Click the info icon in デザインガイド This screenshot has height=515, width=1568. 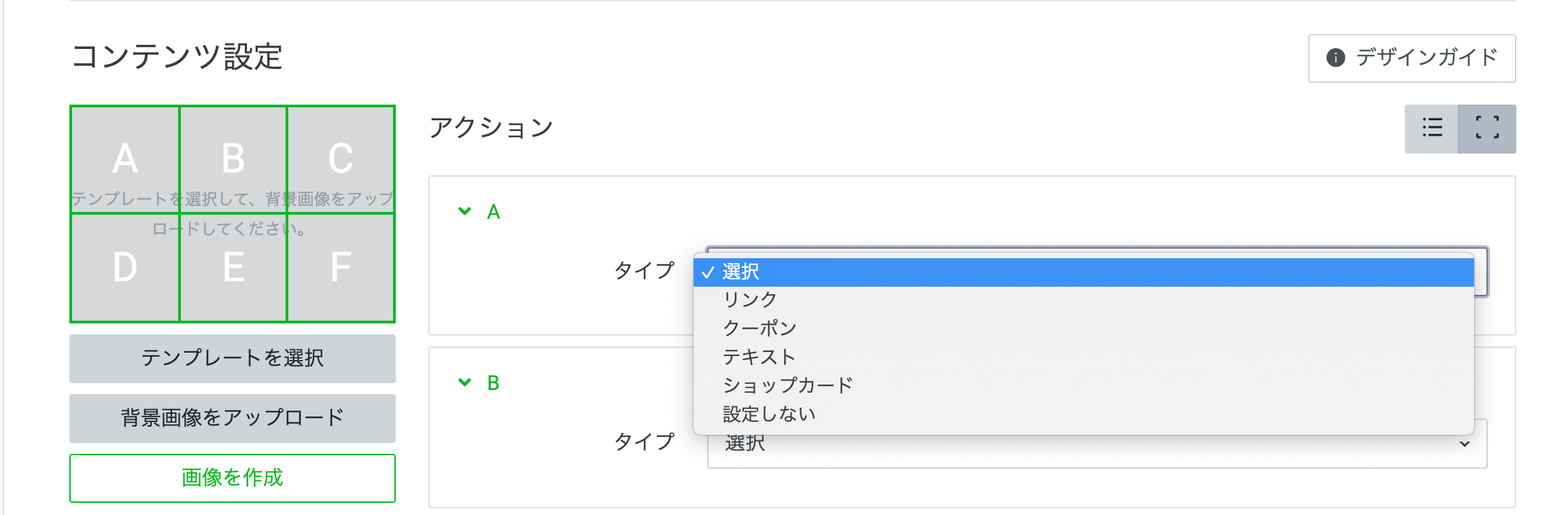pos(1335,58)
